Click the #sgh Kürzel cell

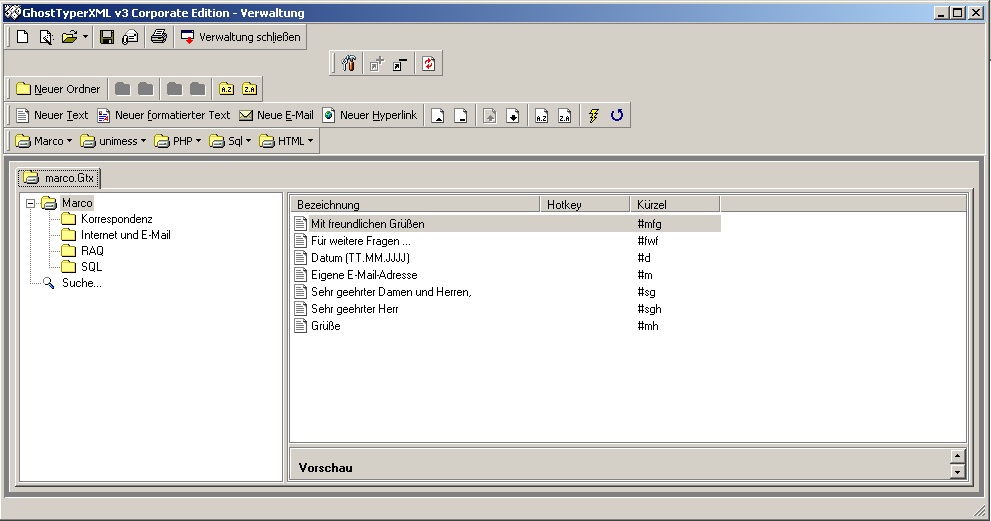coord(649,309)
